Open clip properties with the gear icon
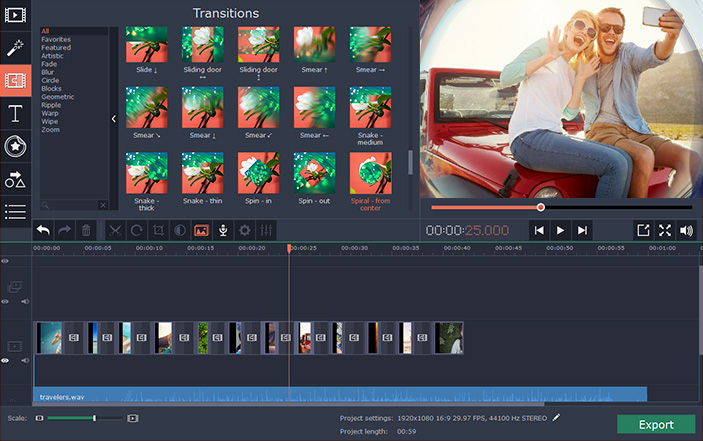This screenshot has height=441, width=703. coord(245,230)
